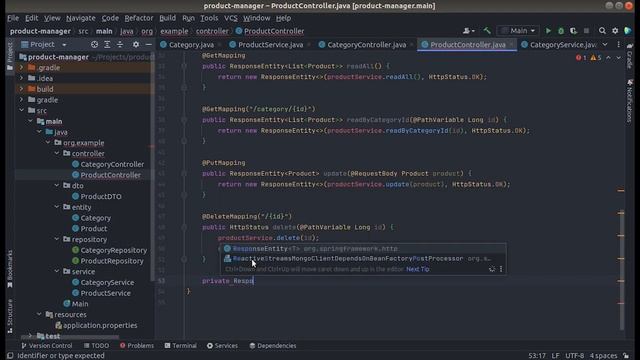The height and width of the screenshot is (360, 640).
Task: Click the yellow warnings count indicator
Action: tap(596, 58)
